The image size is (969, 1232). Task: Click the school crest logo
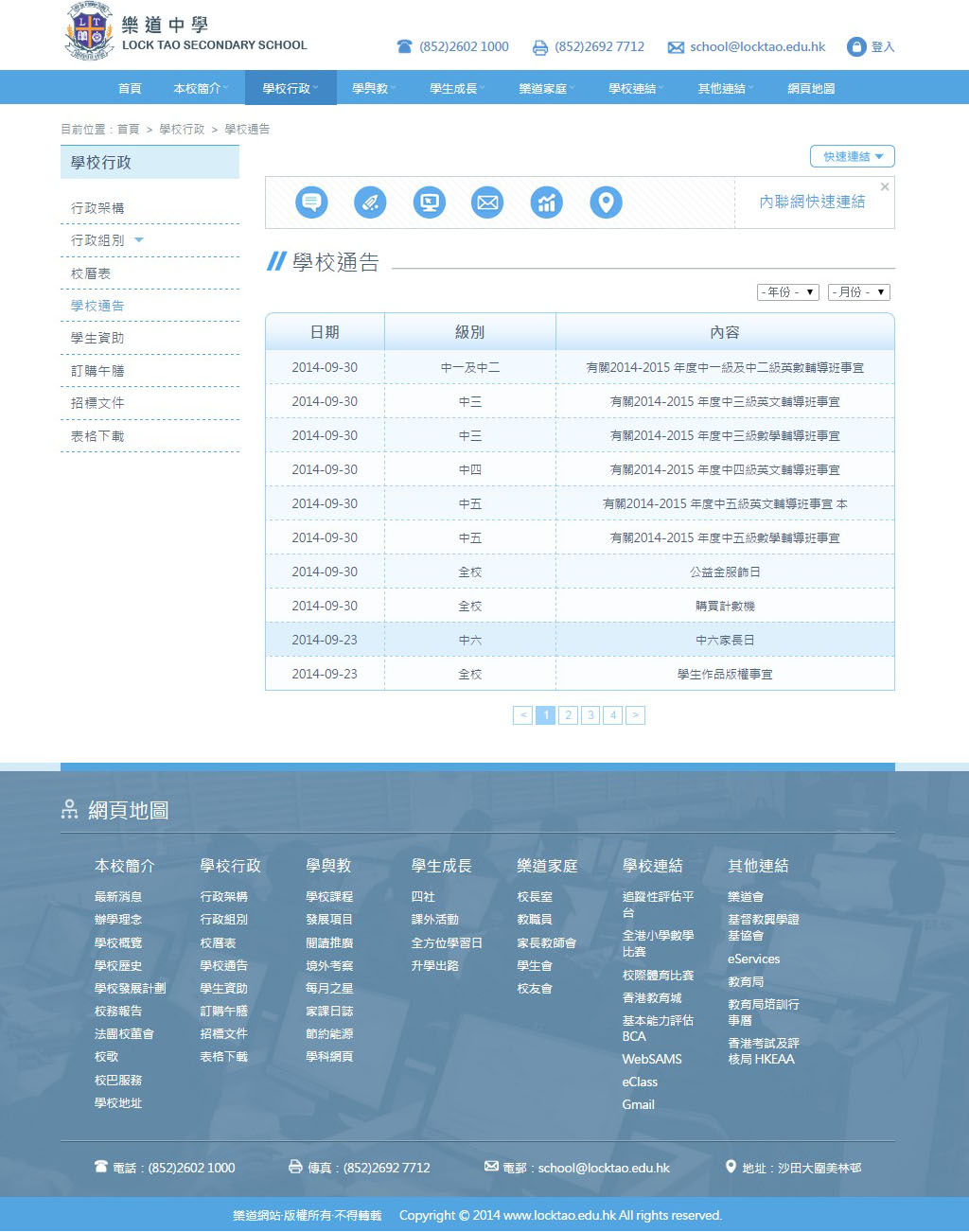[x=89, y=31]
